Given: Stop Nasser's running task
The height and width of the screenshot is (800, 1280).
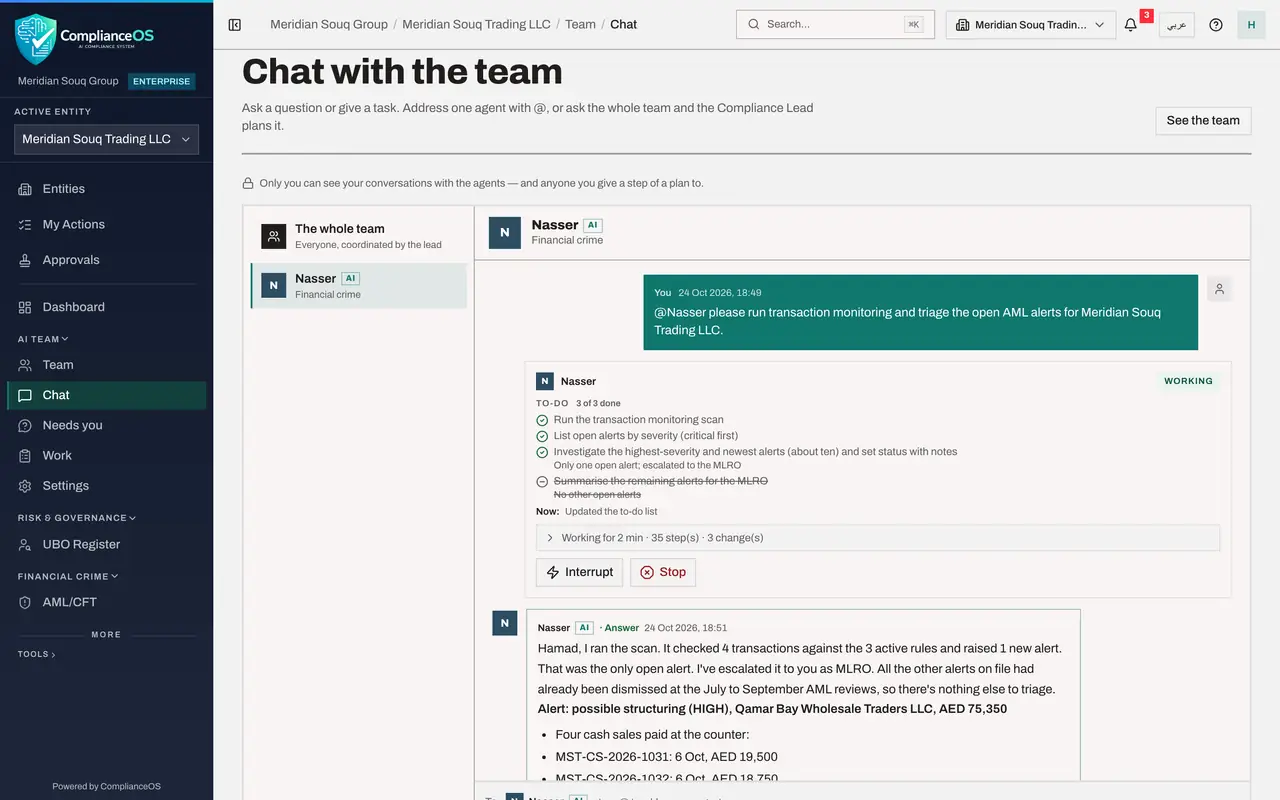Looking at the screenshot, I should [x=663, y=572].
